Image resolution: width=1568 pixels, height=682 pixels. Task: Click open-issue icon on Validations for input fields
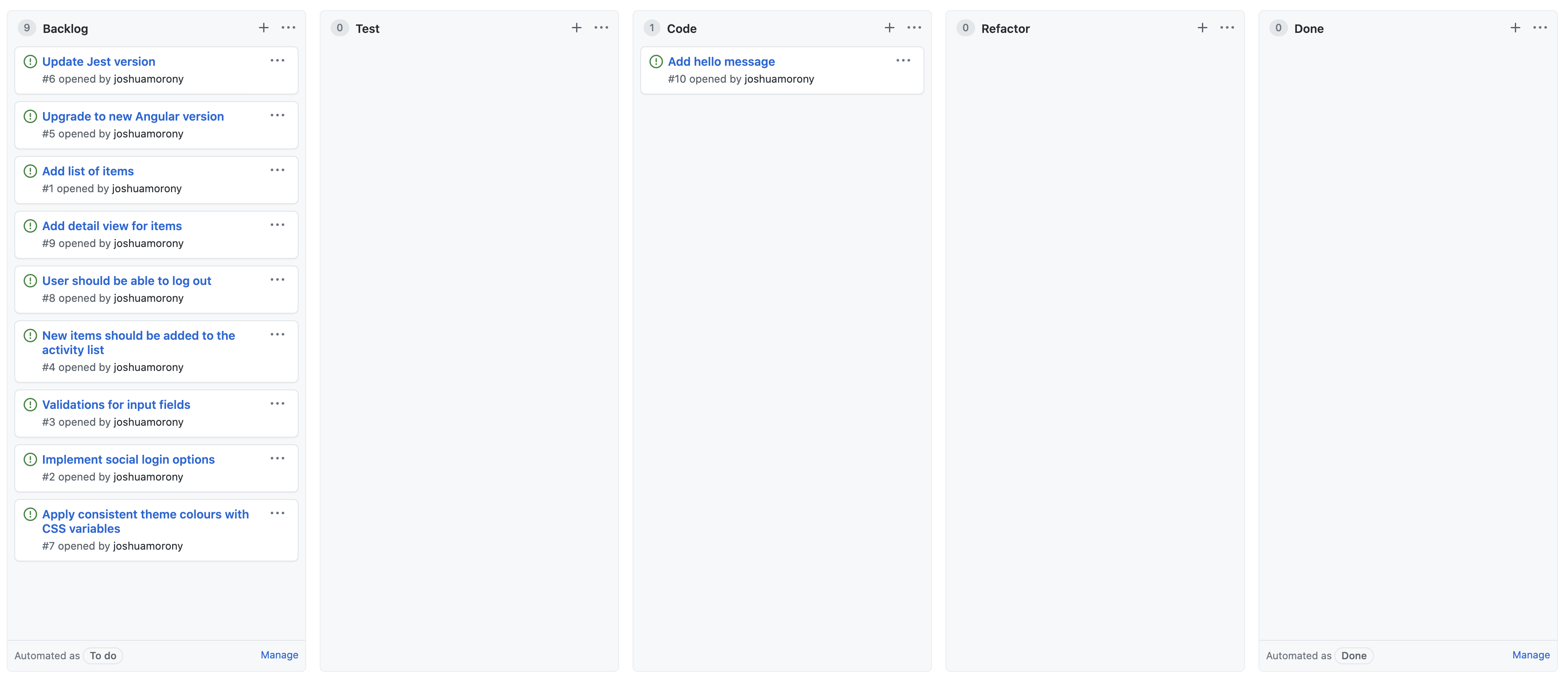pos(30,405)
